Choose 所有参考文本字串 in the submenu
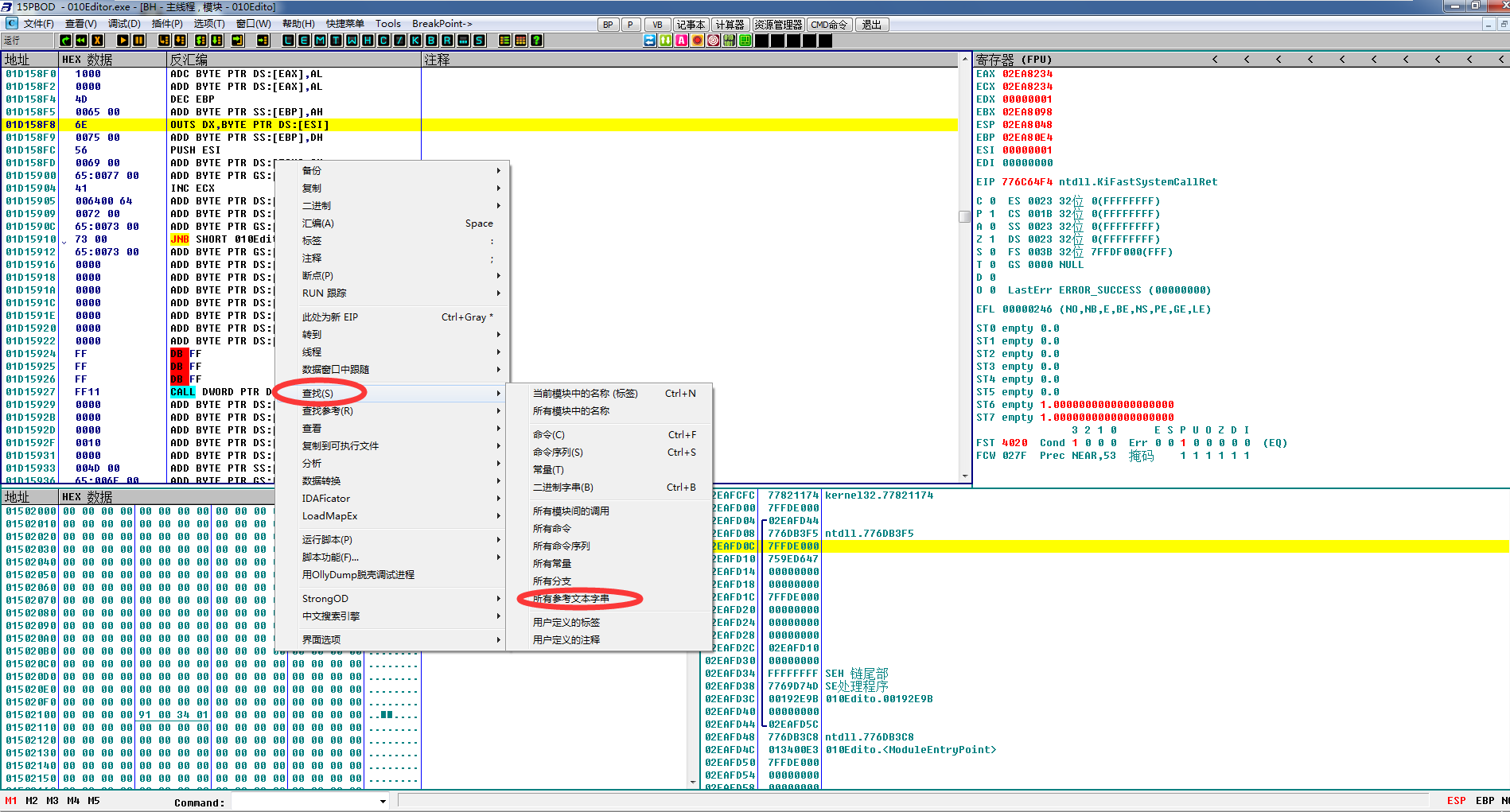The image size is (1510, 812). coord(609,599)
